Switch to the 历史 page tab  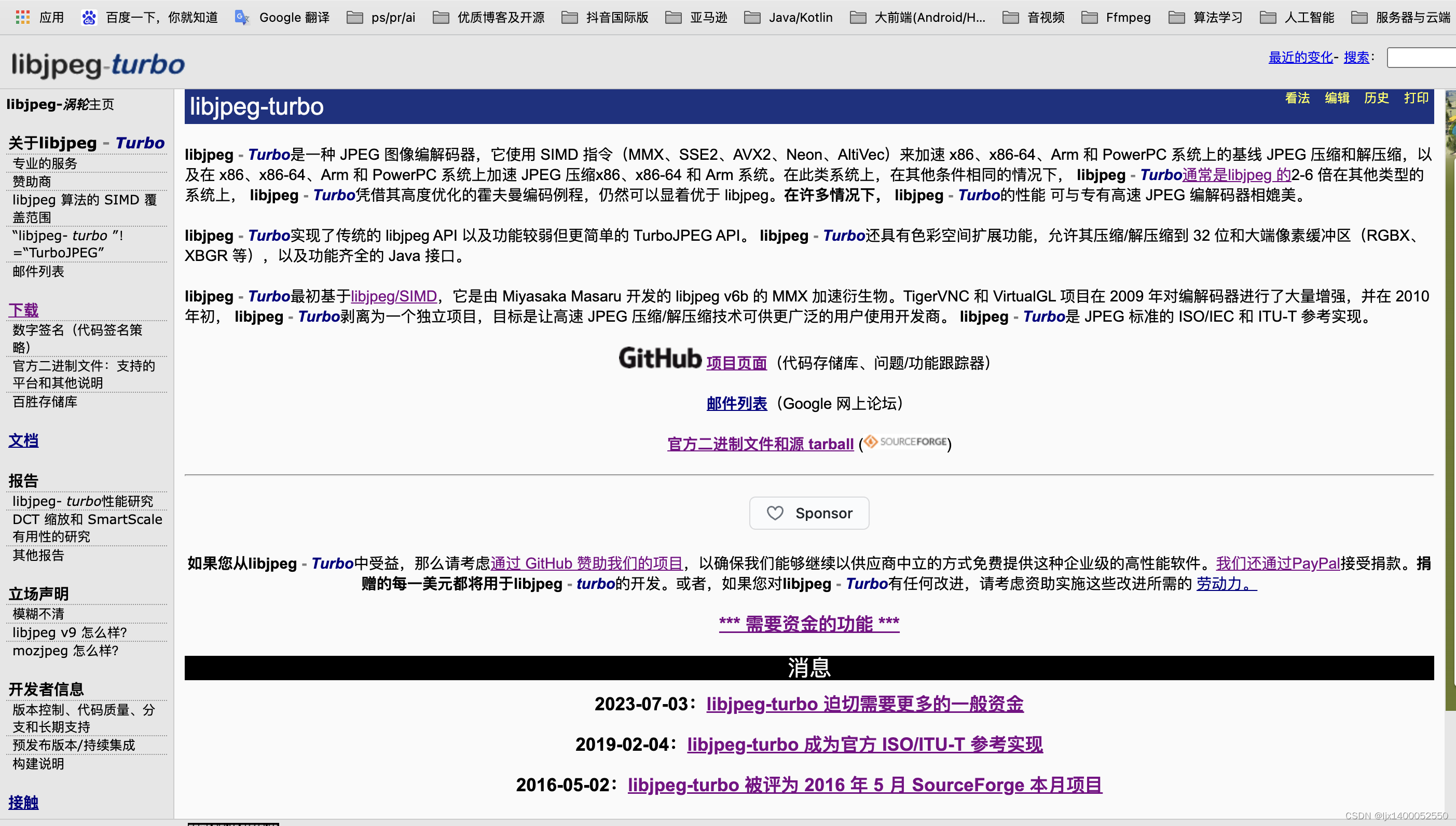[1376, 98]
